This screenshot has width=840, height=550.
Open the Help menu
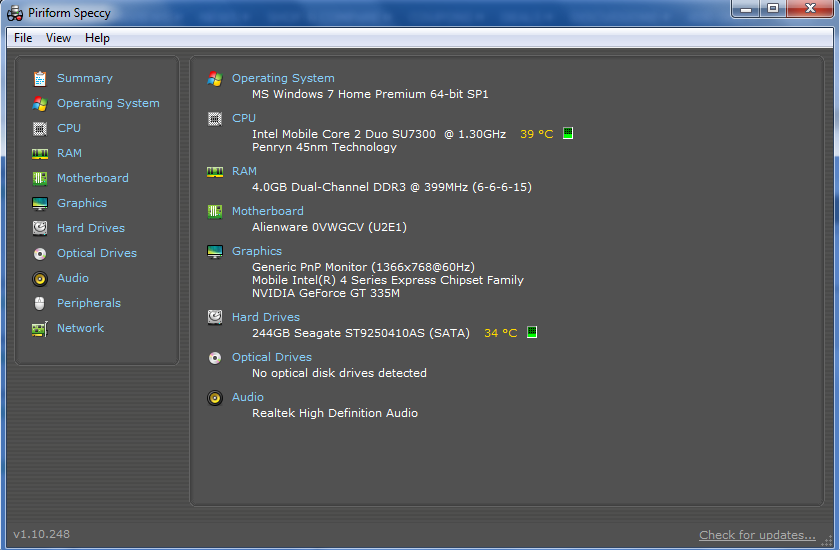click(x=98, y=38)
